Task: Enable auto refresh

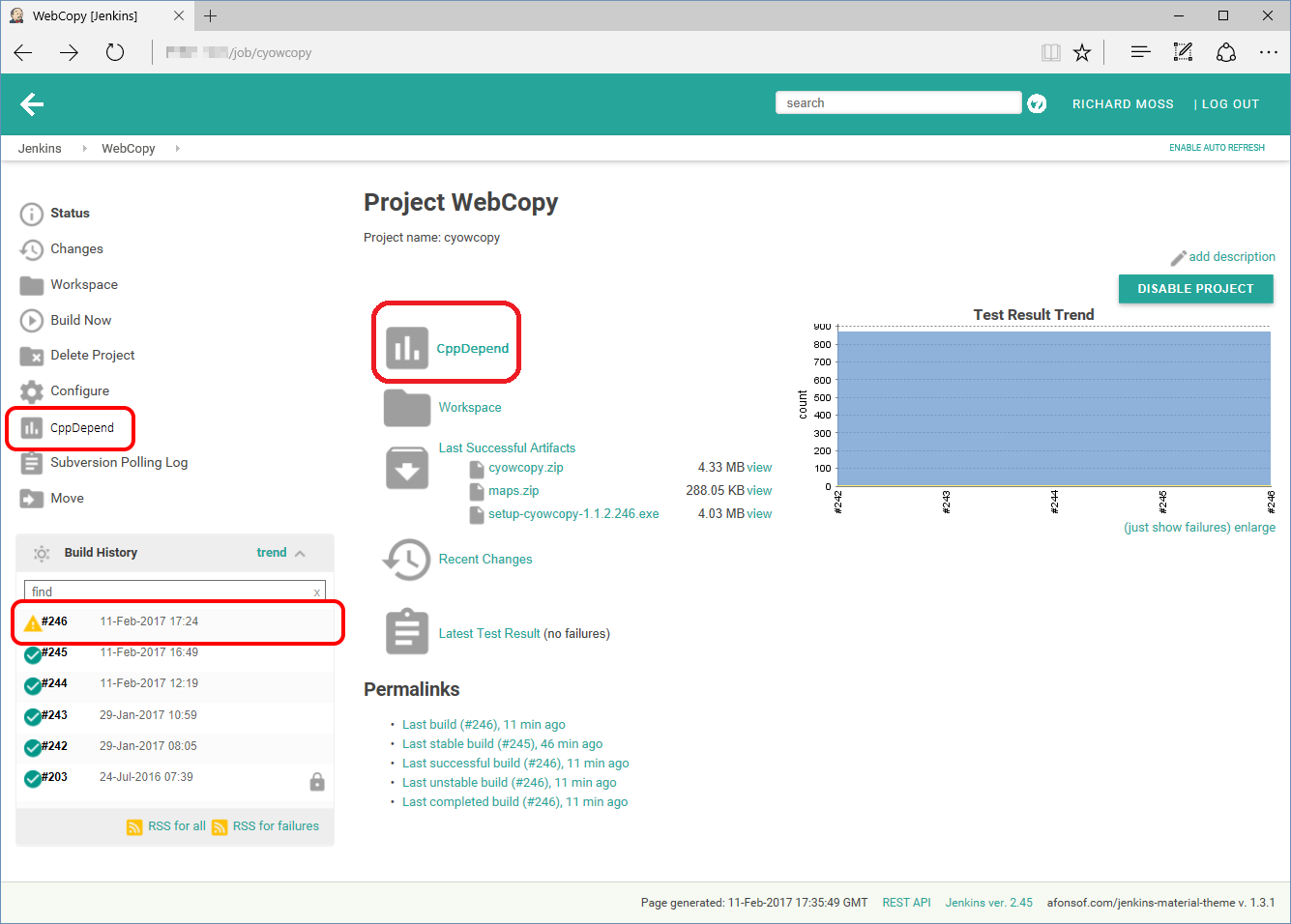Action: 1217,148
